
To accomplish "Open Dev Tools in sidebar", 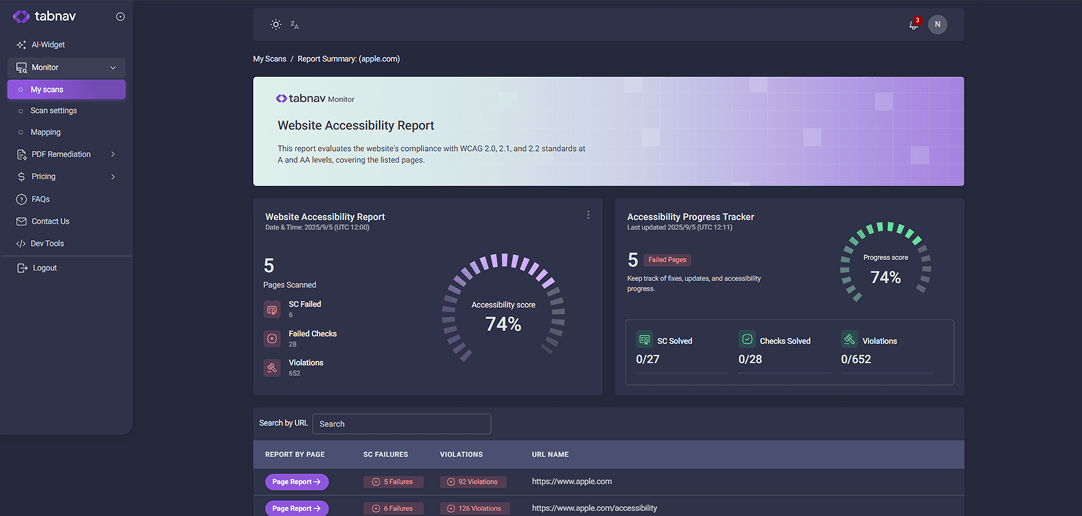I will [x=47, y=244].
